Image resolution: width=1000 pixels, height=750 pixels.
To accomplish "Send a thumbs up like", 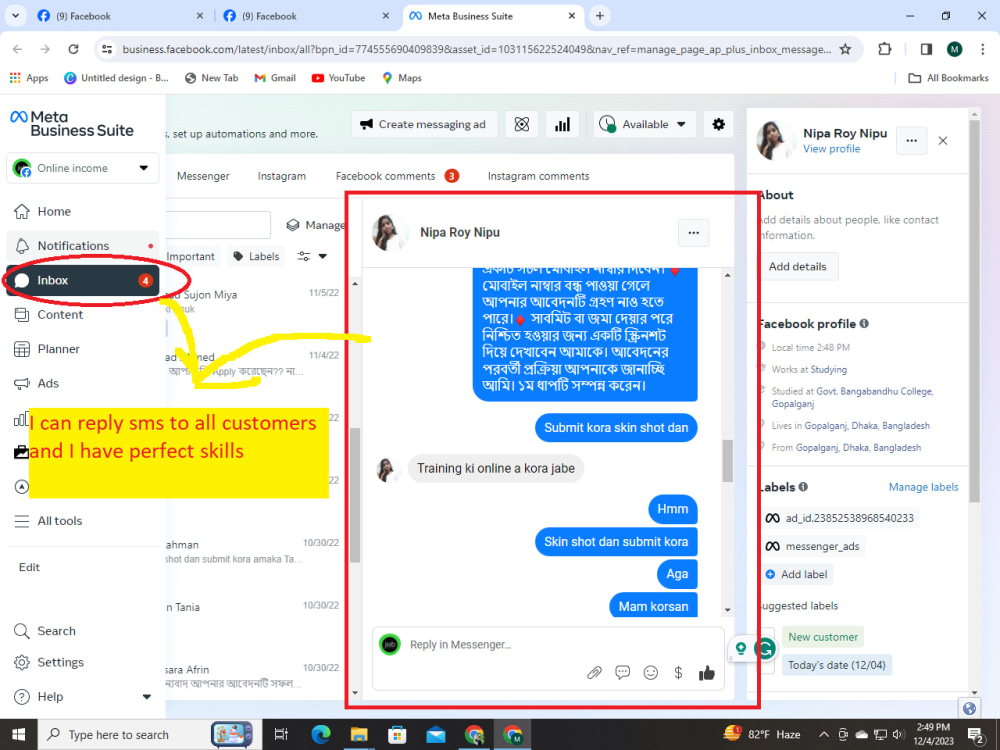I will click(707, 673).
